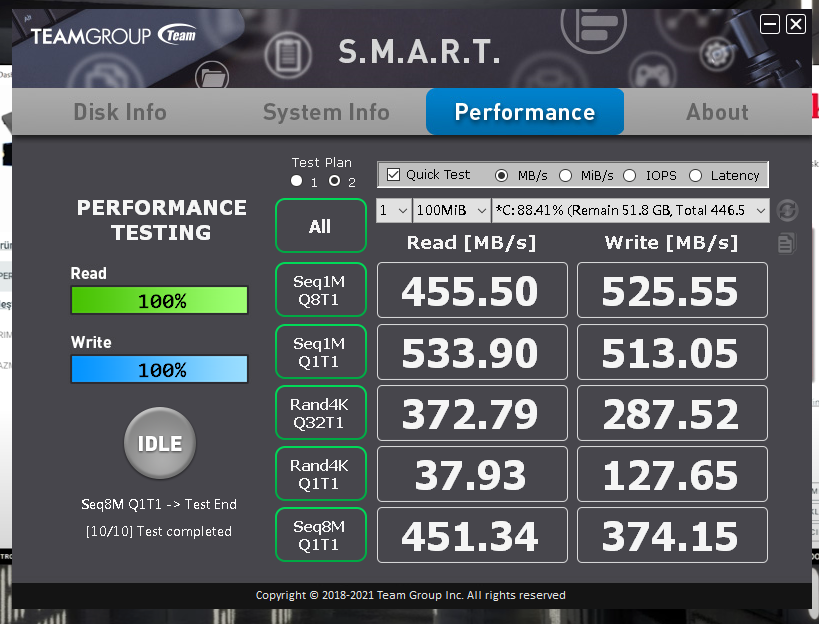Choose Test Plan 2
Image resolution: width=819 pixels, height=624 pixels.
pyautogui.click(x=334, y=181)
